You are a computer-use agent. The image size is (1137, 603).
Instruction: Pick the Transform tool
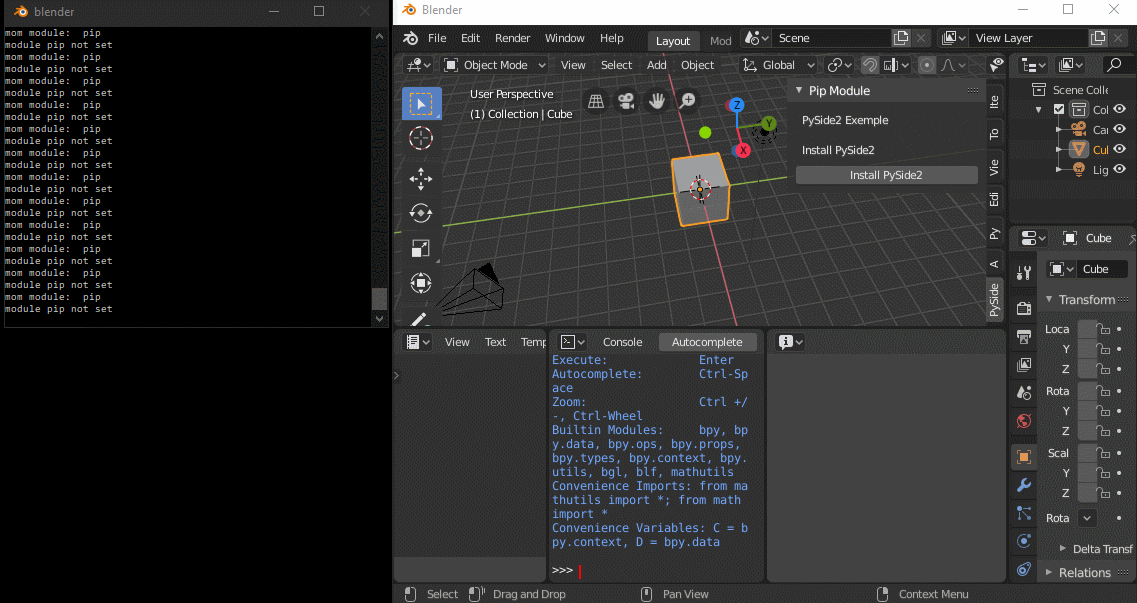421,283
